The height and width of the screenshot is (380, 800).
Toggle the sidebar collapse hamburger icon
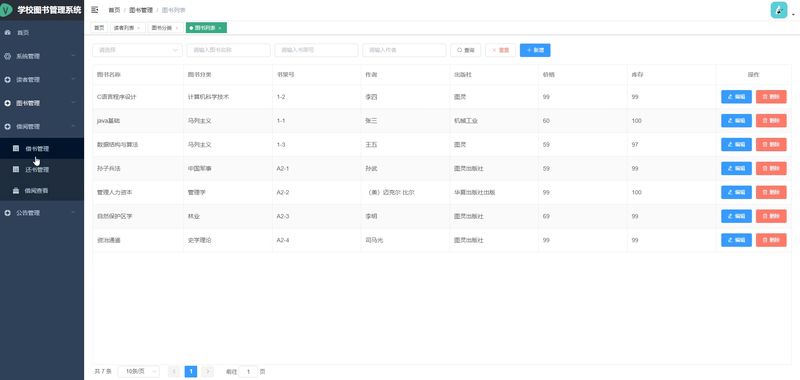pyautogui.click(x=94, y=10)
